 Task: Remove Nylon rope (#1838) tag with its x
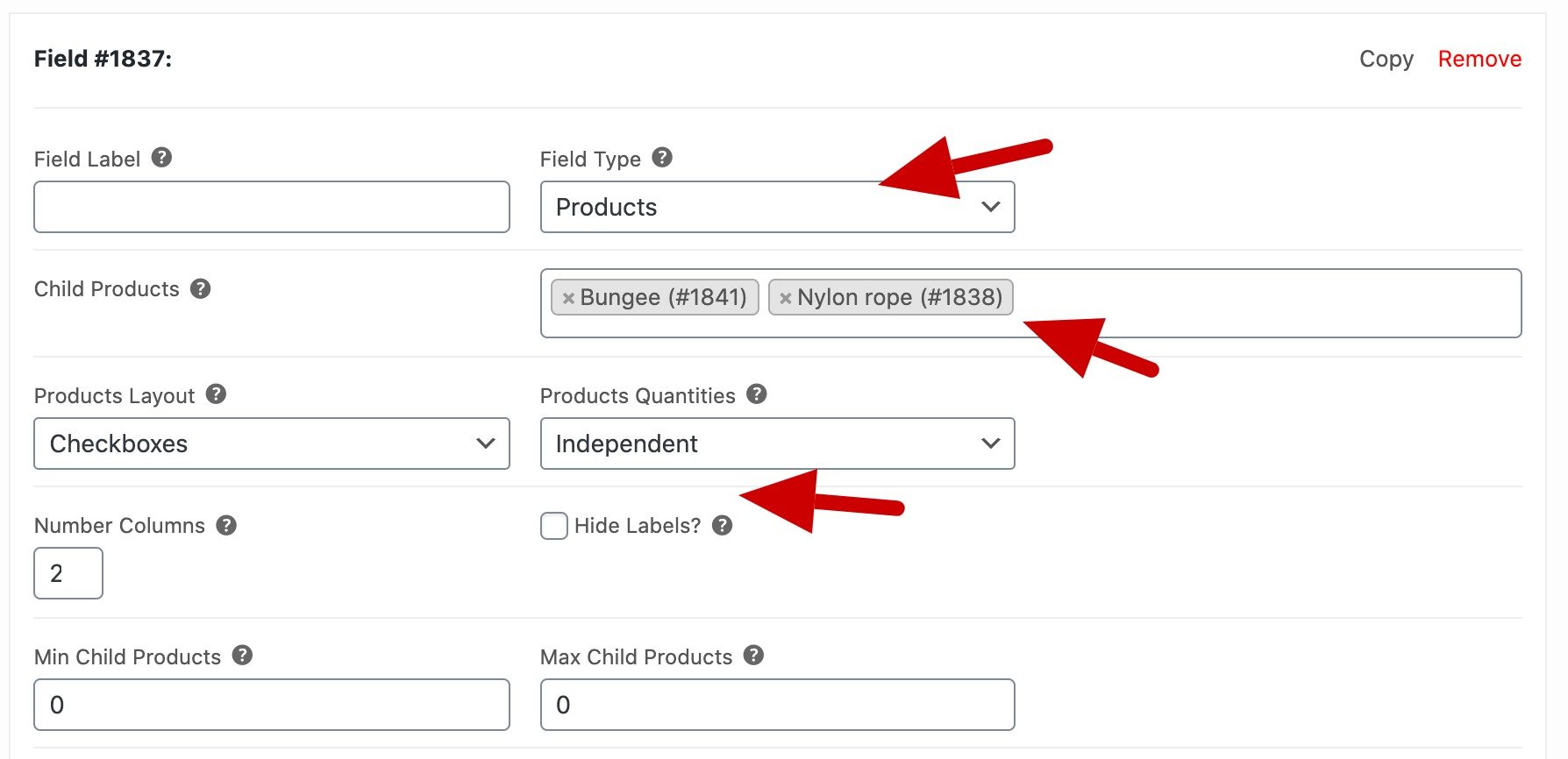coord(786,298)
